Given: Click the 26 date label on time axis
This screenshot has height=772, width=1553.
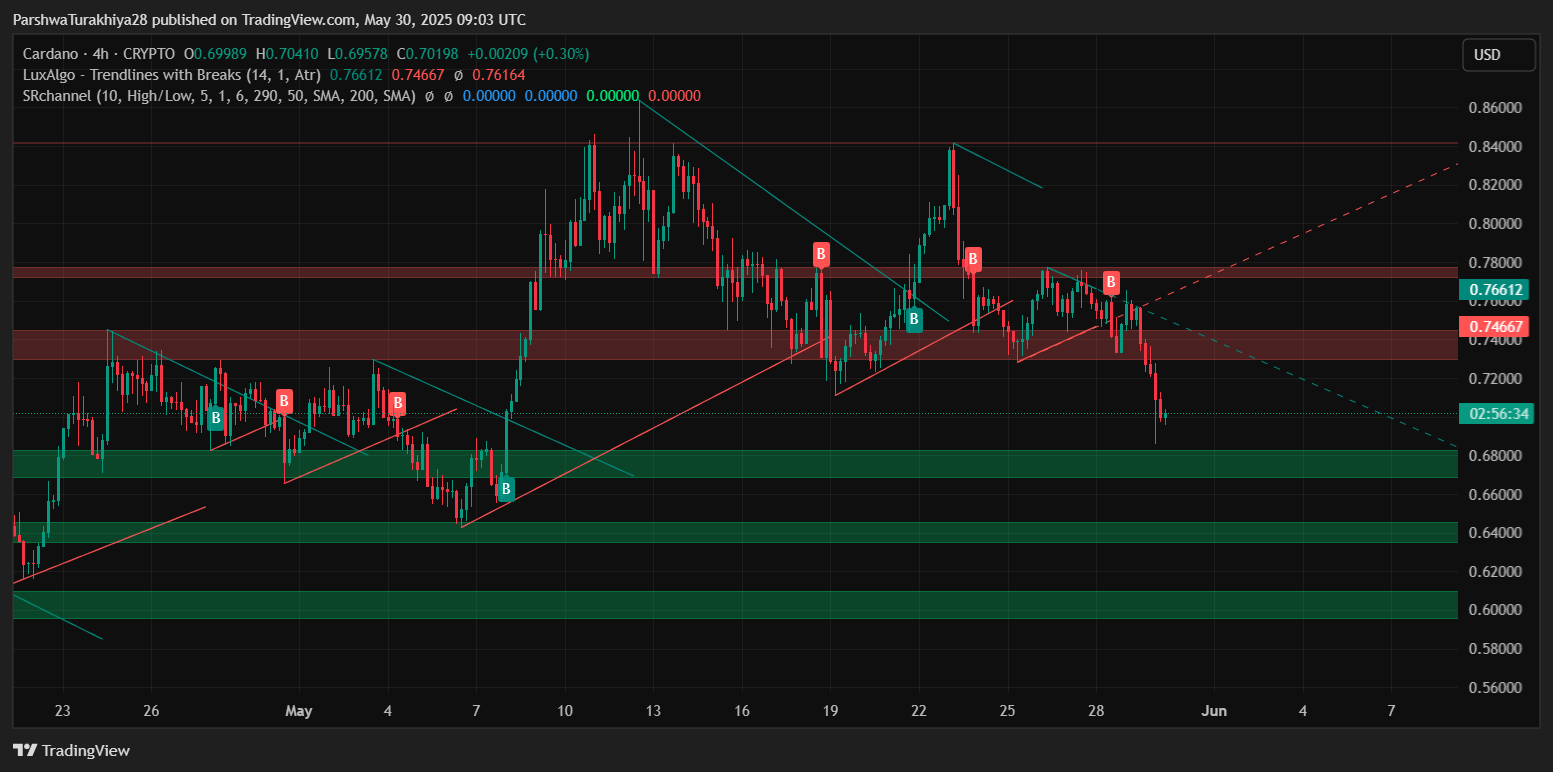Looking at the screenshot, I should point(151,711).
